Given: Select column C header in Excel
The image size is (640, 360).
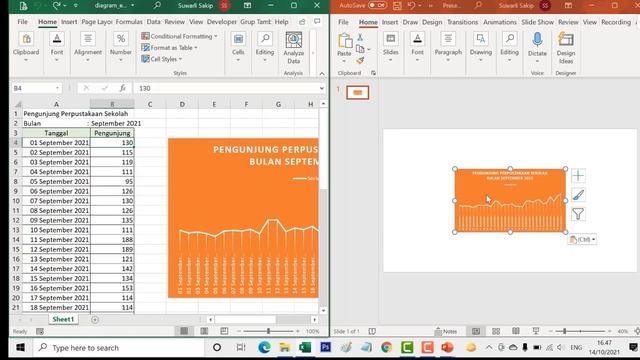Looking at the screenshot, I should coord(150,104).
